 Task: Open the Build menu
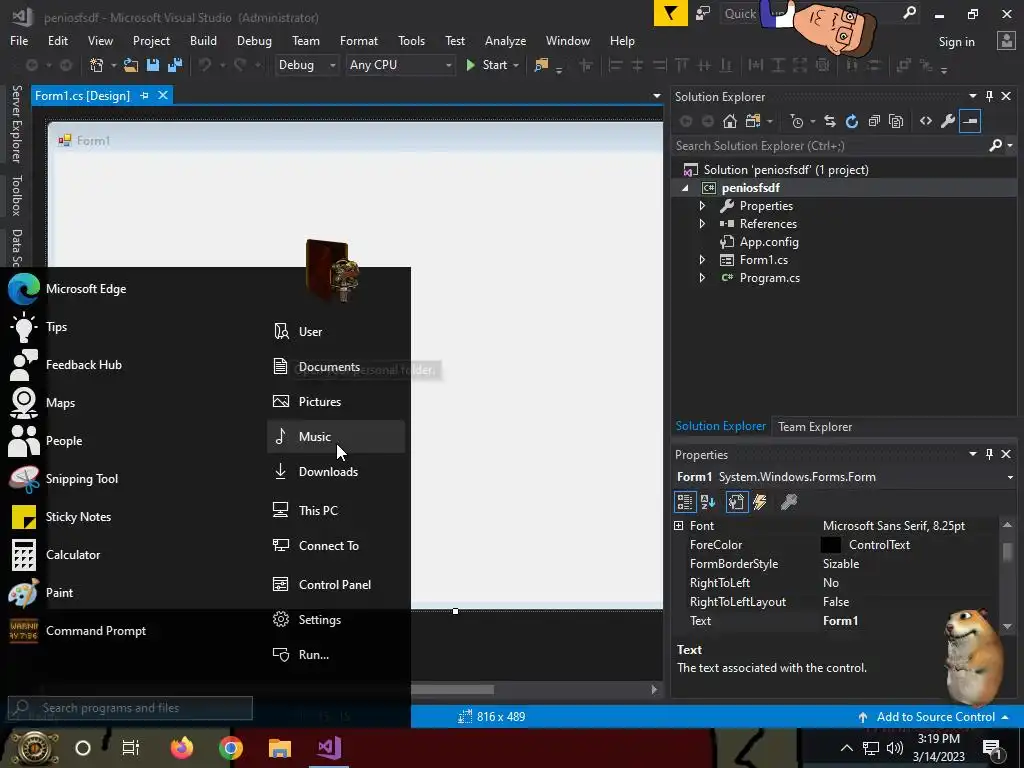(203, 40)
